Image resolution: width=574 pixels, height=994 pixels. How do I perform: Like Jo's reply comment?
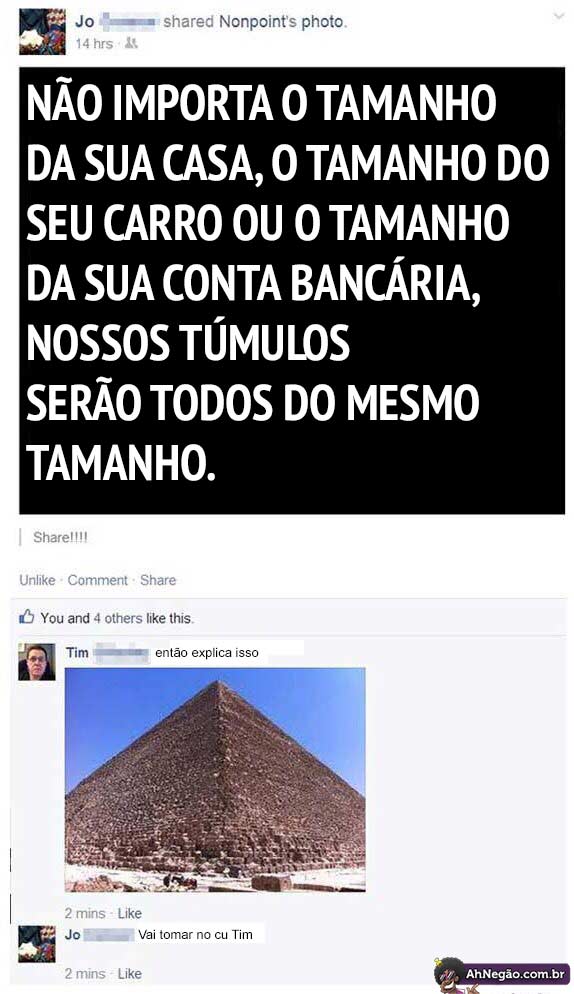pos(129,974)
